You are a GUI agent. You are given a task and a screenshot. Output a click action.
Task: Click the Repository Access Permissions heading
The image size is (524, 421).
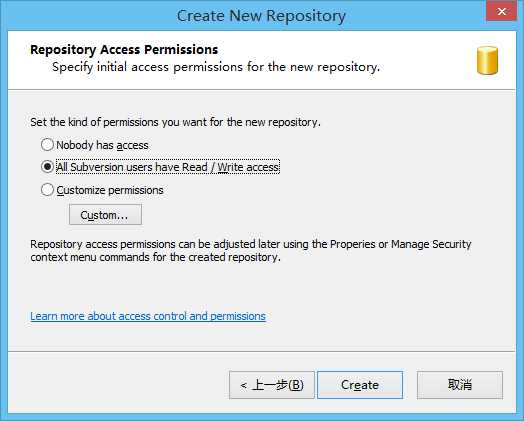tap(124, 50)
